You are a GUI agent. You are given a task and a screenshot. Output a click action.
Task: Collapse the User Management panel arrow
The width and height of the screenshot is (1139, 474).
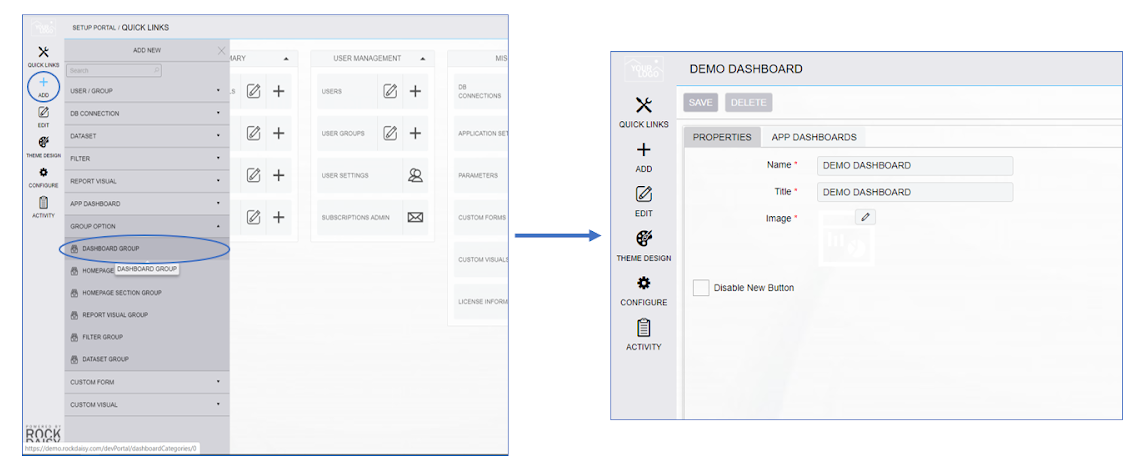[422, 58]
